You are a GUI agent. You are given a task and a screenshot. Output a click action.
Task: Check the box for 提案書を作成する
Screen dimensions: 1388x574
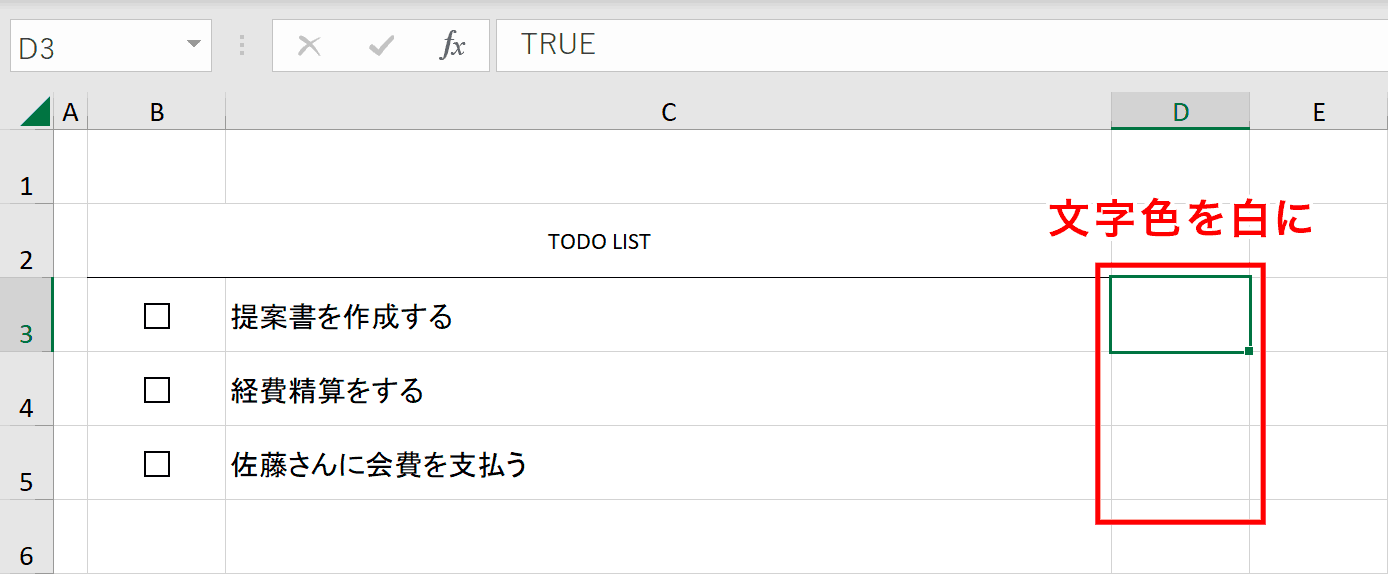tap(157, 316)
